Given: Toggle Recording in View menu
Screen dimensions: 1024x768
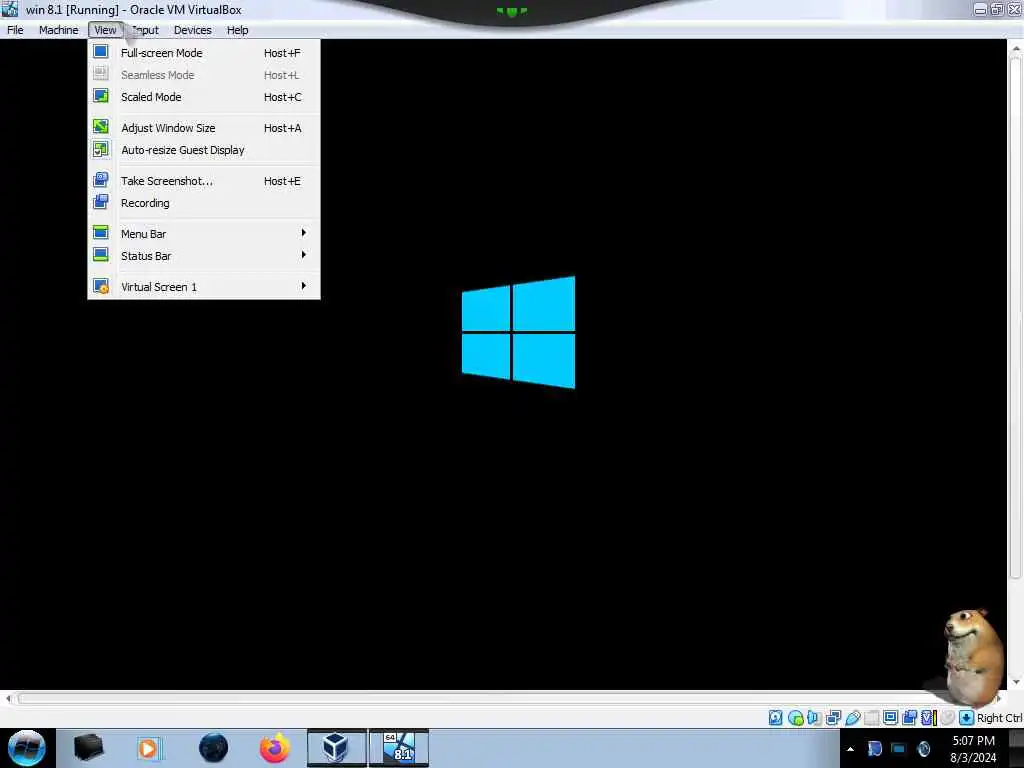Looking at the screenshot, I should [x=204, y=203].
